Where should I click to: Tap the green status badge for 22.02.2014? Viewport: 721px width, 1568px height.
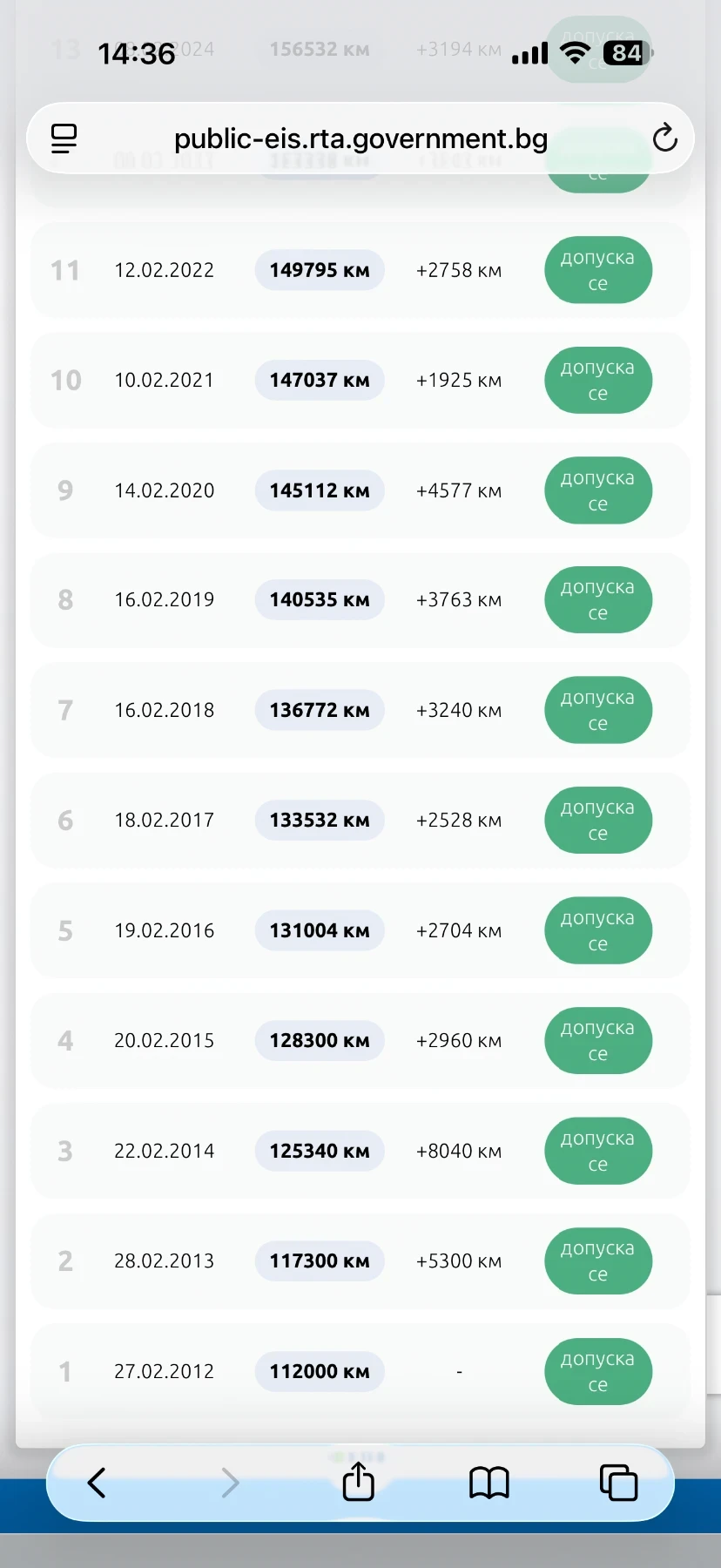[598, 1151]
